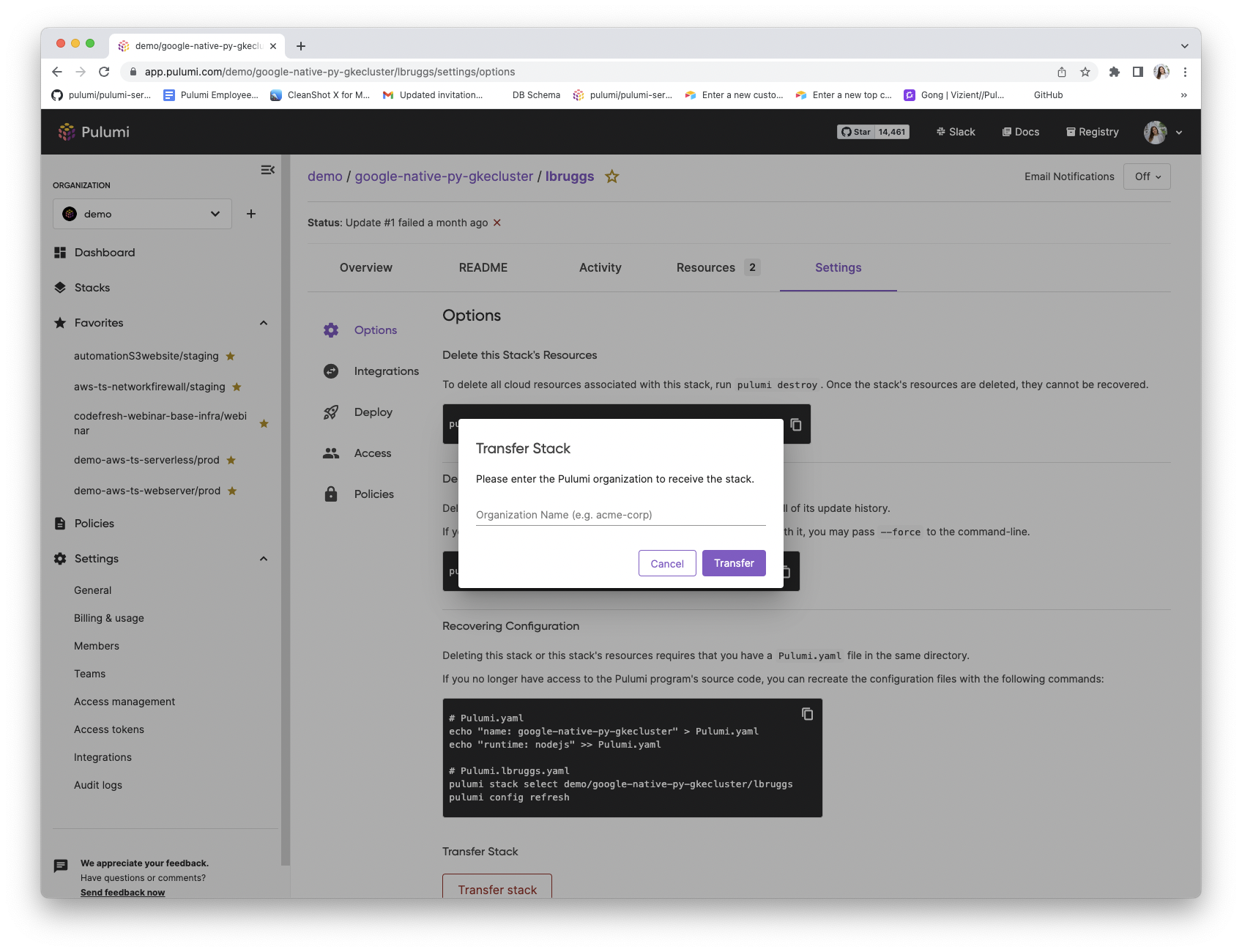Collapse the Favorites section

[x=264, y=323]
